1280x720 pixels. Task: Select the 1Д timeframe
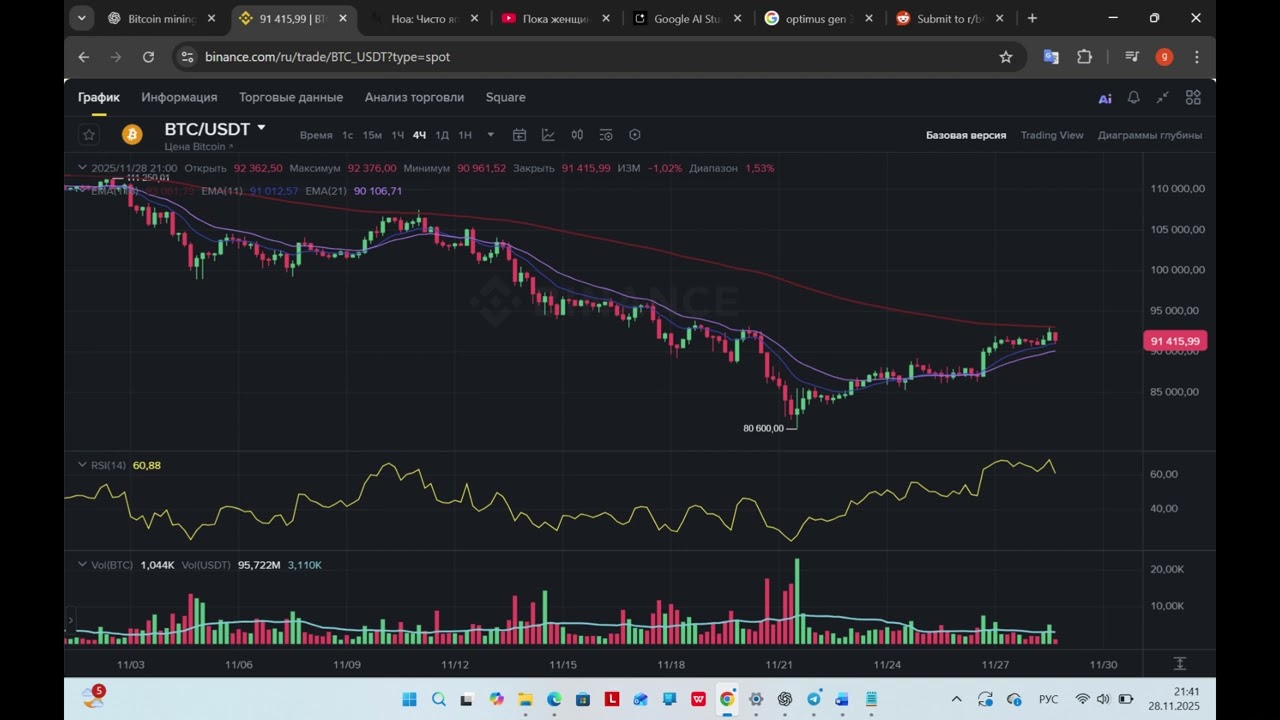click(442, 135)
